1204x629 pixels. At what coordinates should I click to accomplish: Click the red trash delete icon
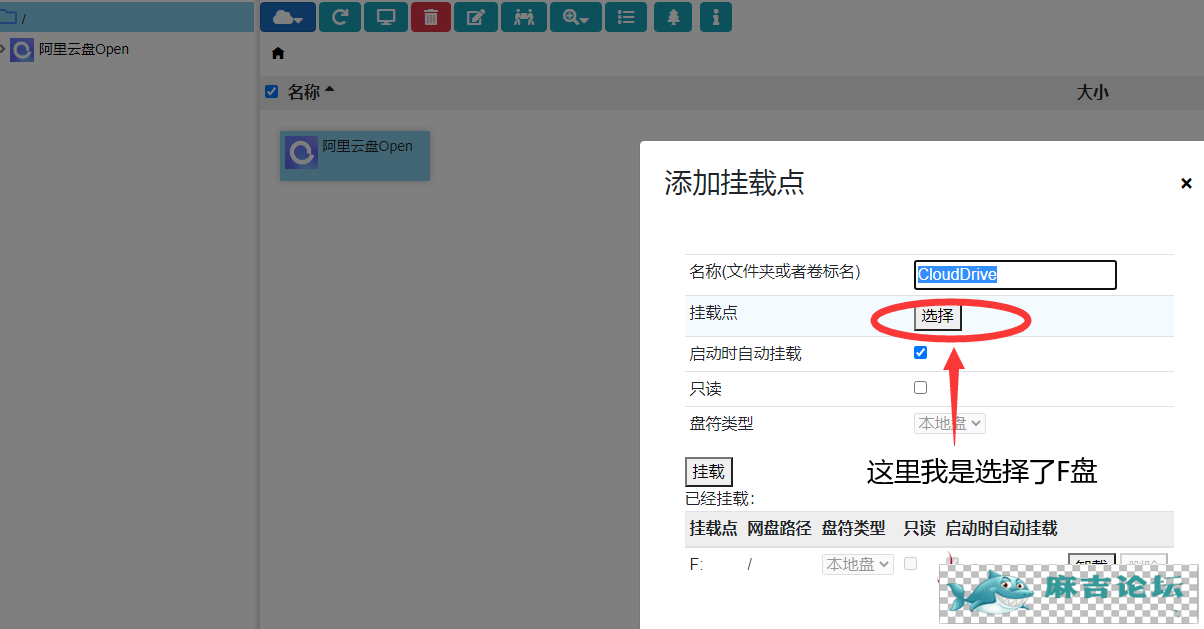point(431,17)
